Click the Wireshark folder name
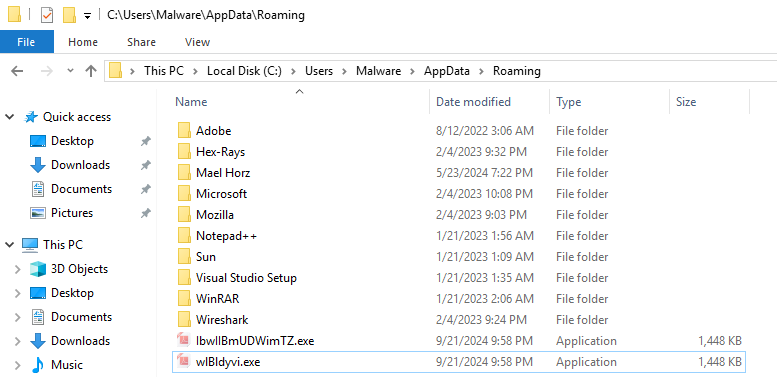This screenshot has width=777, height=377. [222, 320]
